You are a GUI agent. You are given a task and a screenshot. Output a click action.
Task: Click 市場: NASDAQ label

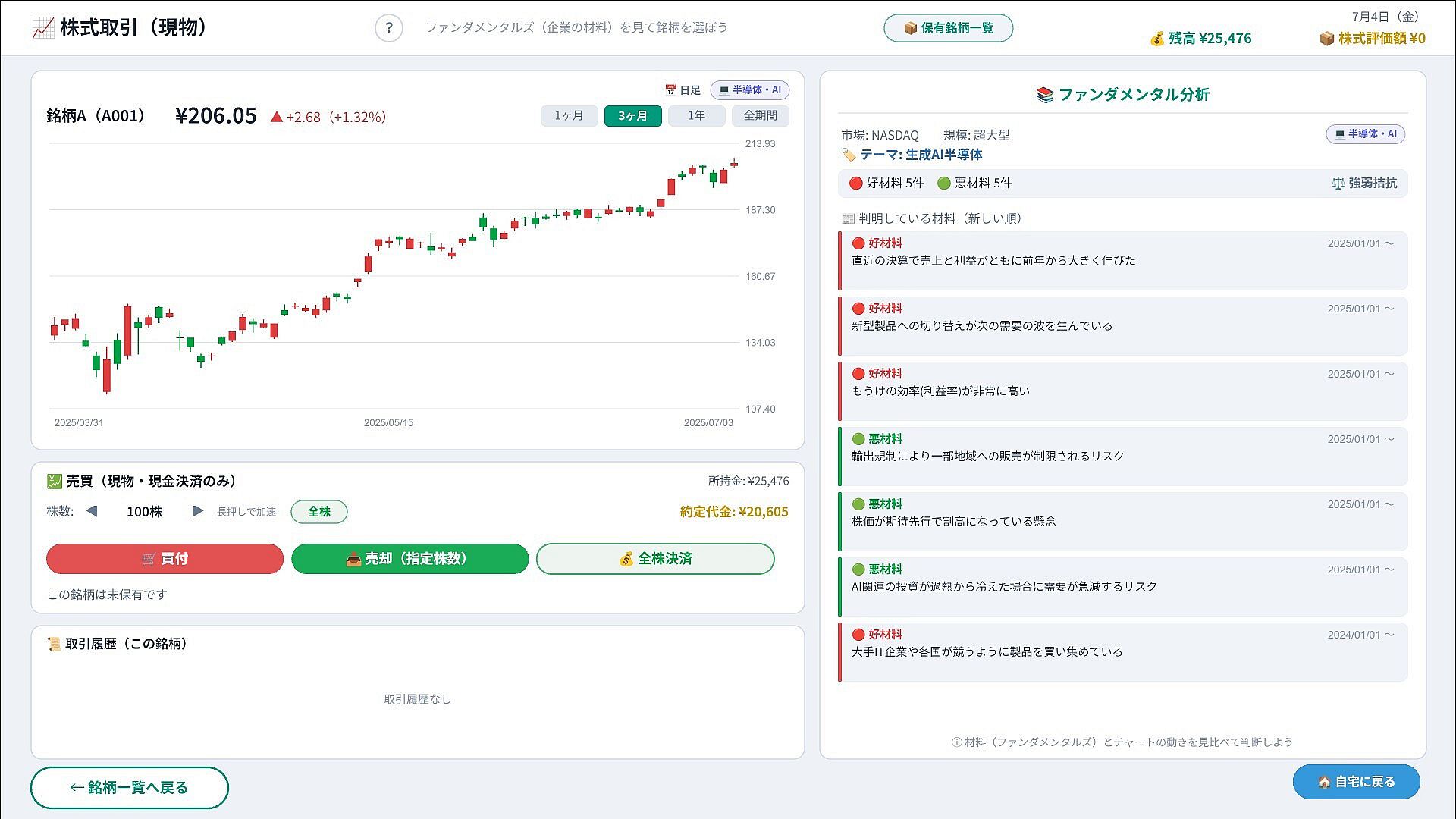(880, 135)
